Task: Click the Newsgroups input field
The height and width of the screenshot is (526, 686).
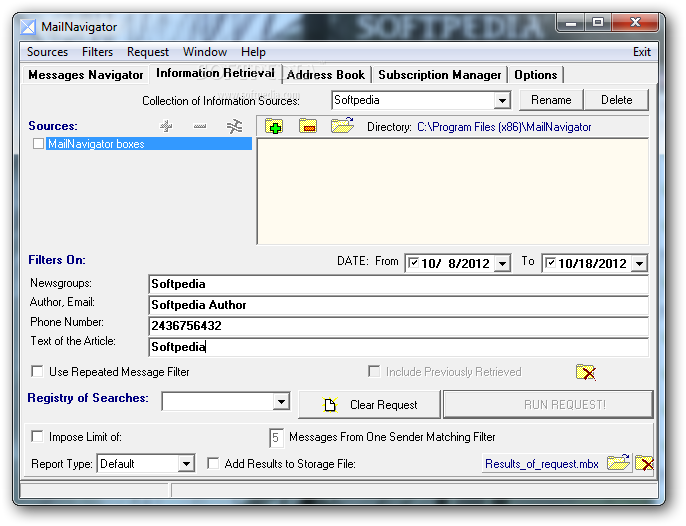Action: [x=398, y=284]
